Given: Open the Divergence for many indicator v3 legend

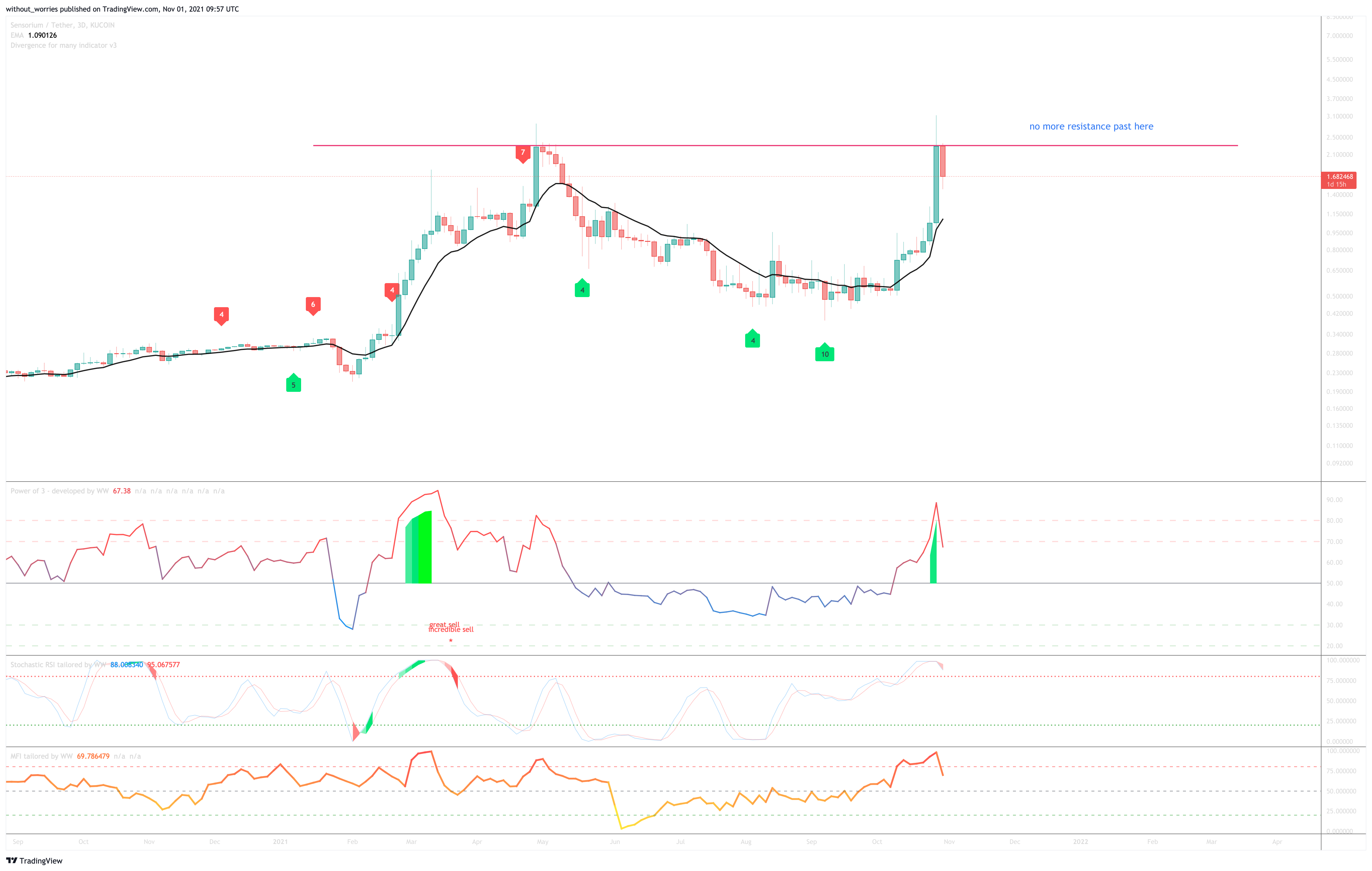Looking at the screenshot, I should (63, 45).
